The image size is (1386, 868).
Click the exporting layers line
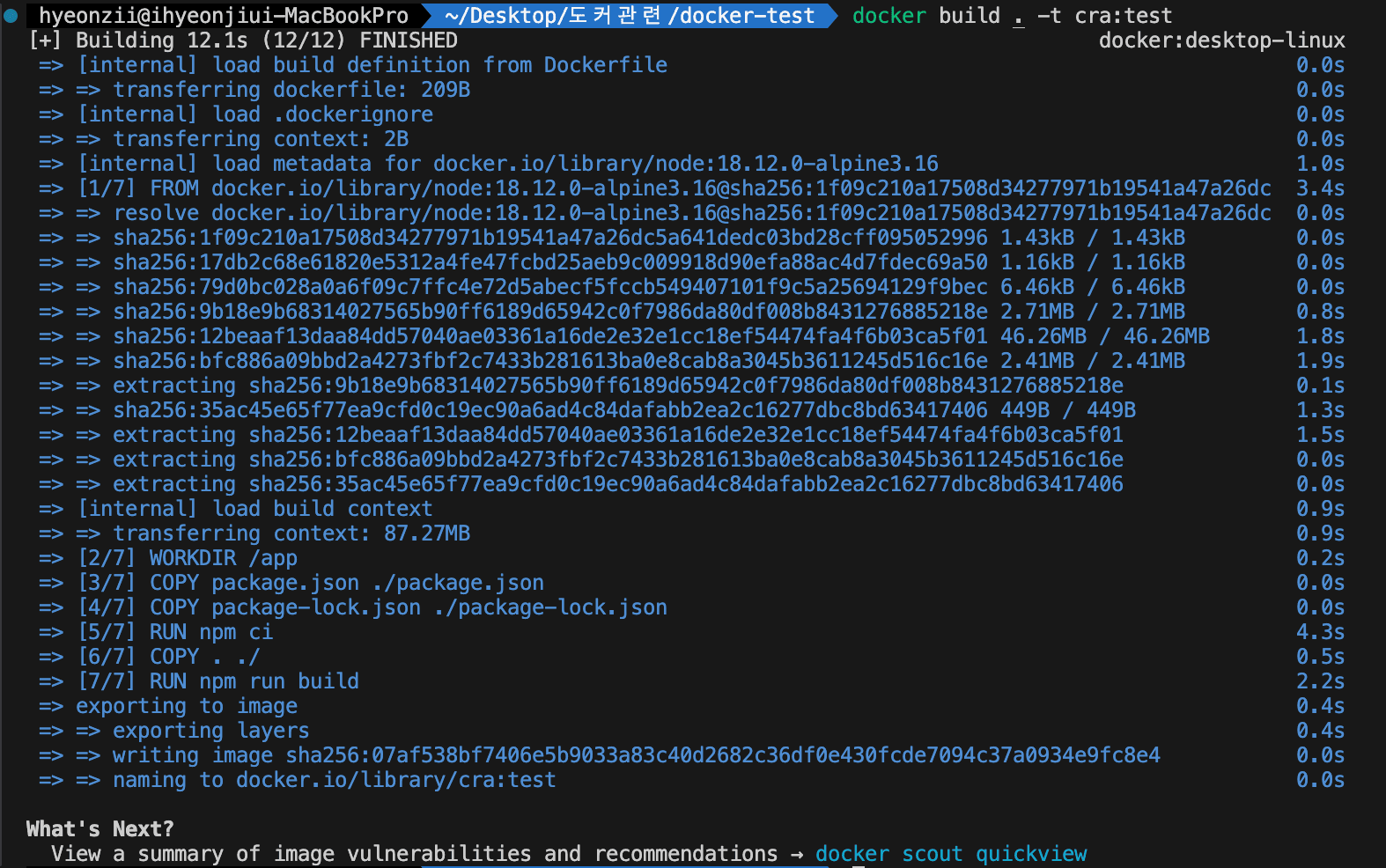(210, 731)
